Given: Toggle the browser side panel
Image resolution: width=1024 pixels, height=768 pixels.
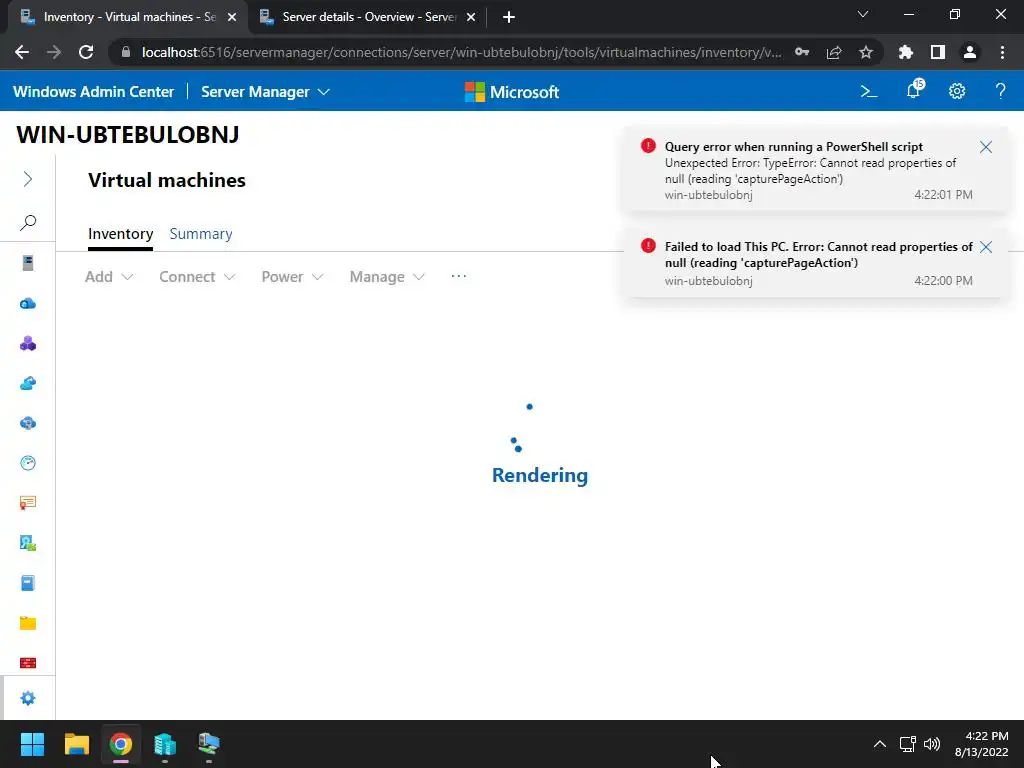Looking at the screenshot, I should tap(938, 52).
